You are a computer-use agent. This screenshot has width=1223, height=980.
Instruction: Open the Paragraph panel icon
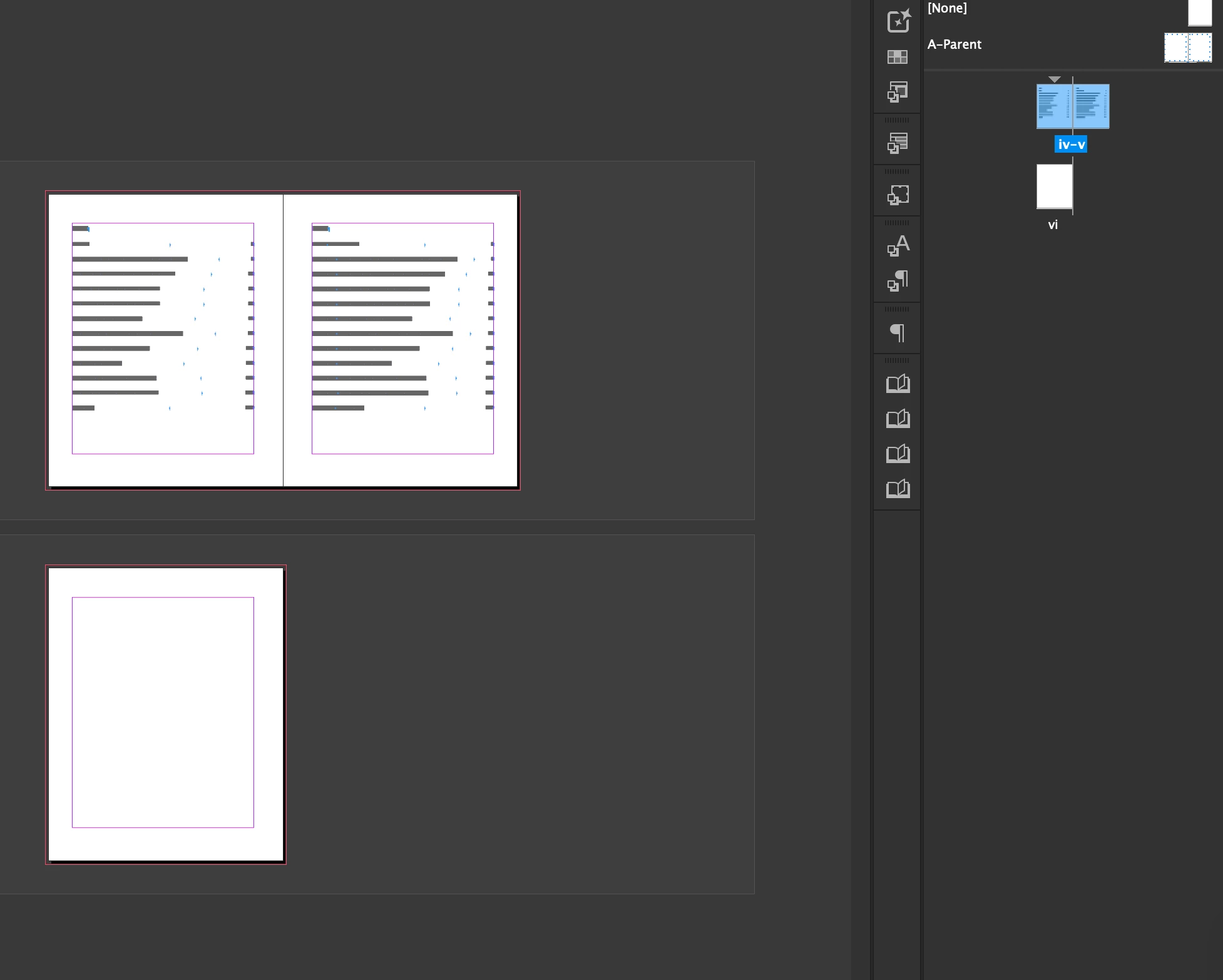click(x=898, y=332)
